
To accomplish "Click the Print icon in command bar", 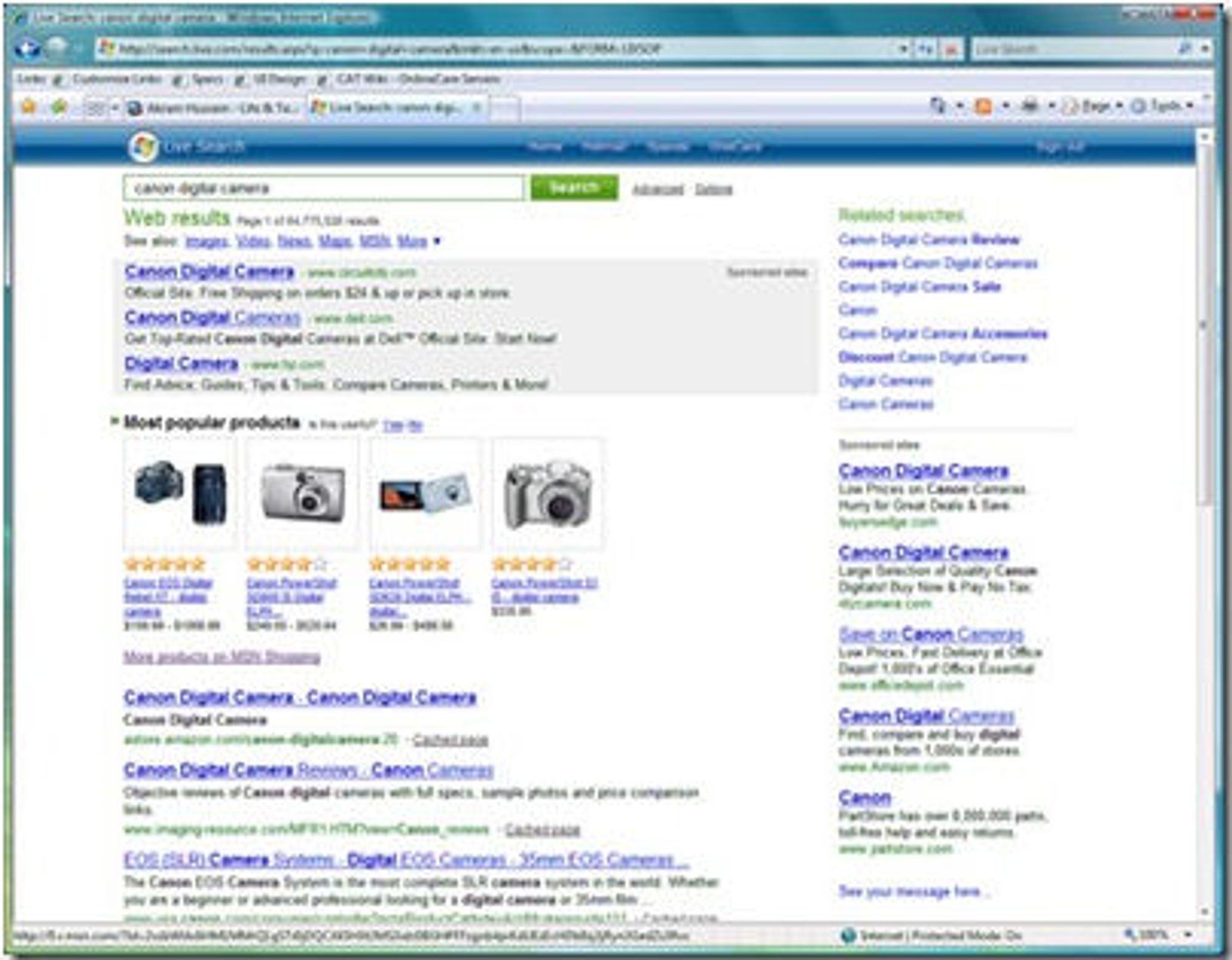I will [1029, 106].
